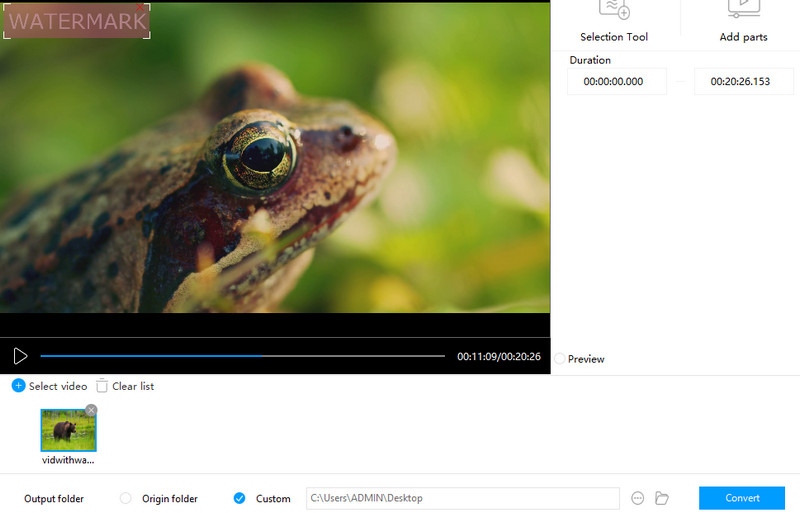
Task: Click the Output folder label
Action: click(x=54, y=499)
